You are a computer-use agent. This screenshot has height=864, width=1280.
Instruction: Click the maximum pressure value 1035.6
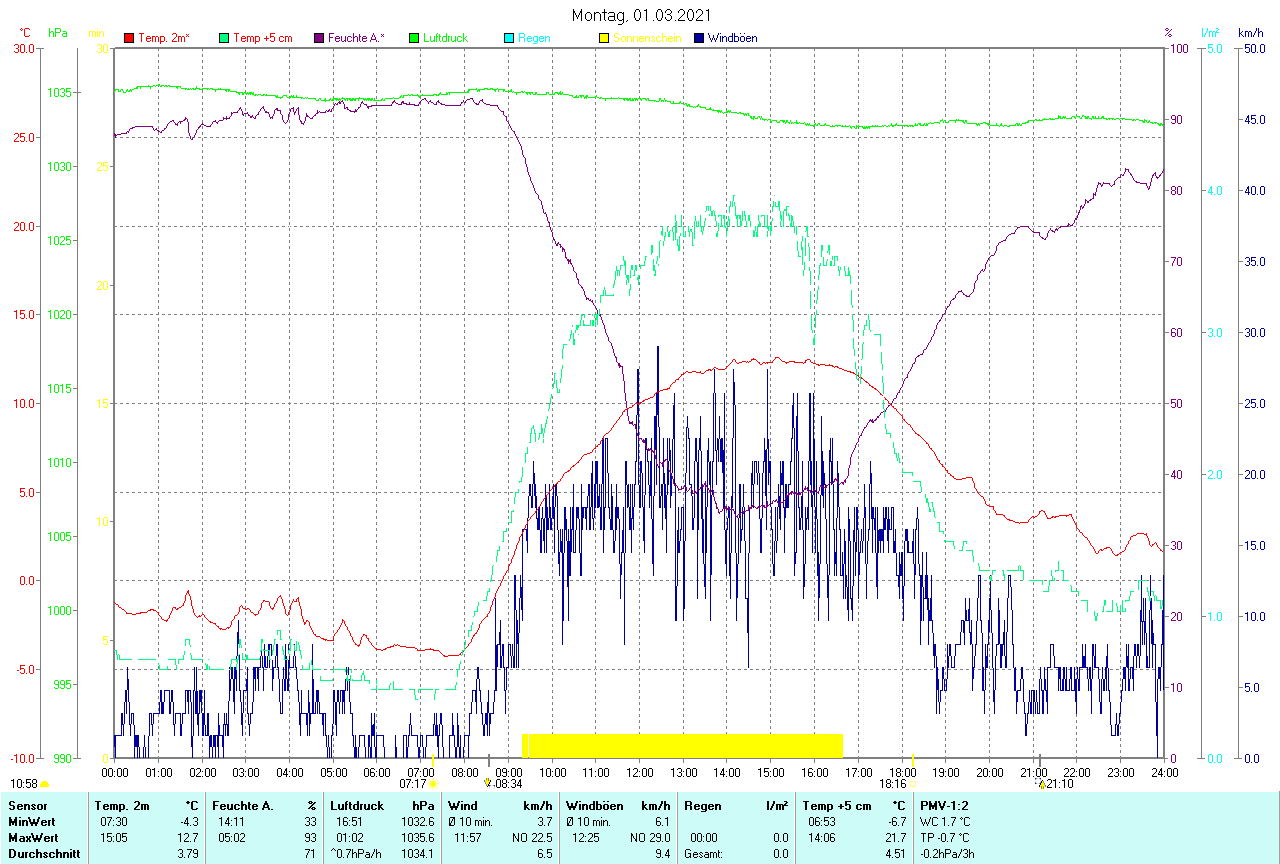tap(417, 837)
